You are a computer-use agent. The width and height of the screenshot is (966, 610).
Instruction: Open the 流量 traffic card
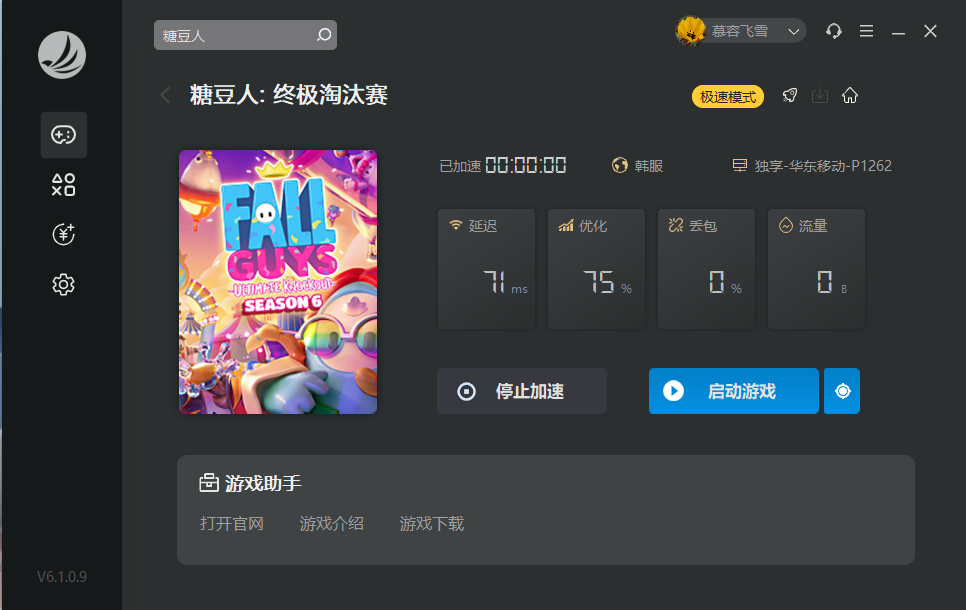pyautogui.click(x=816, y=269)
